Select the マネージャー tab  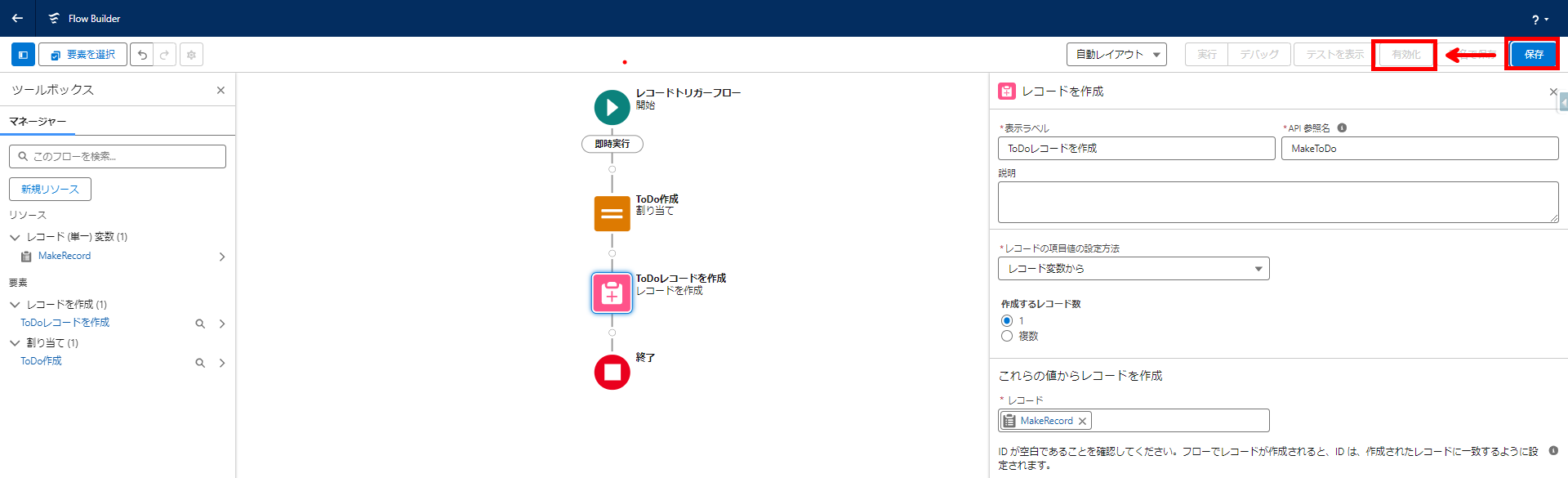pyautogui.click(x=38, y=122)
